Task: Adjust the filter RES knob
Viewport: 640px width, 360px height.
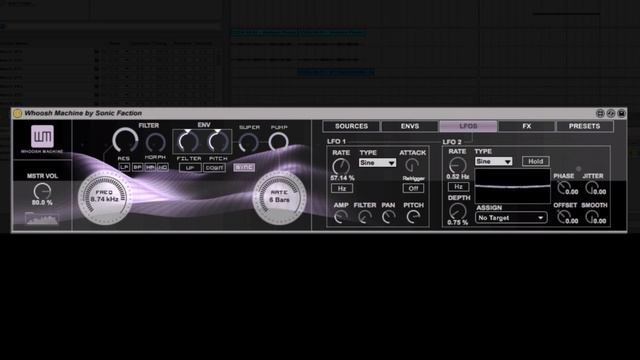Action: point(125,141)
